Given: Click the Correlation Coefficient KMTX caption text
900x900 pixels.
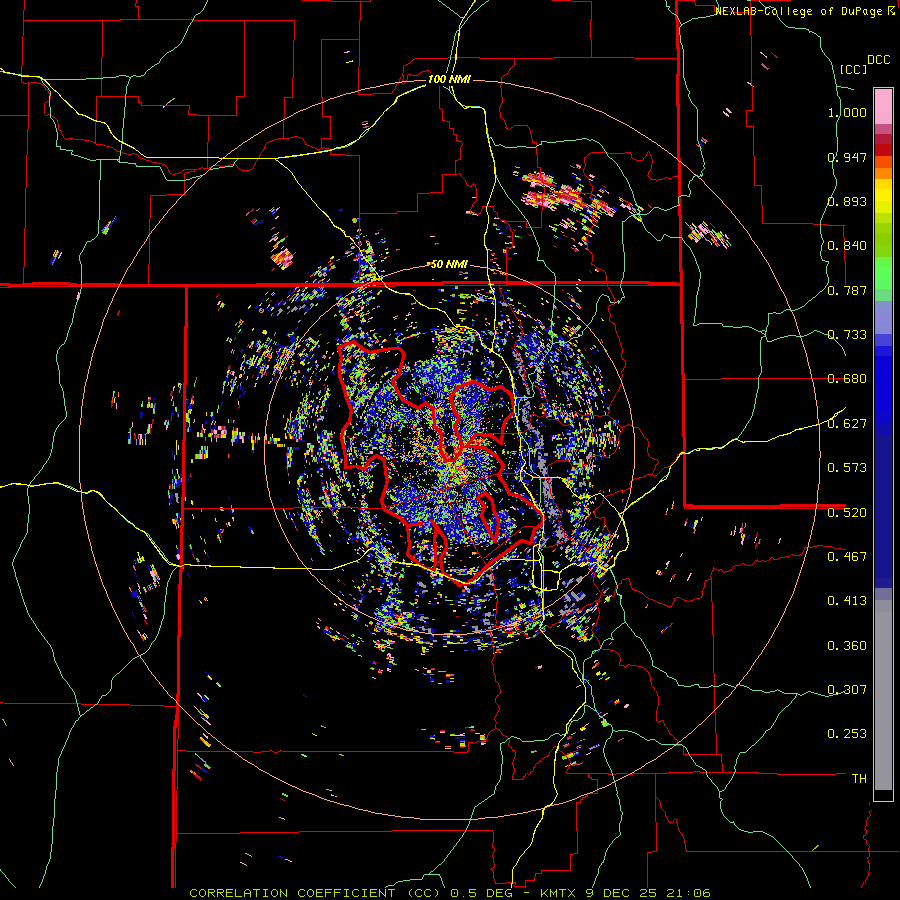Looking at the screenshot, I should click(x=450, y=893).
